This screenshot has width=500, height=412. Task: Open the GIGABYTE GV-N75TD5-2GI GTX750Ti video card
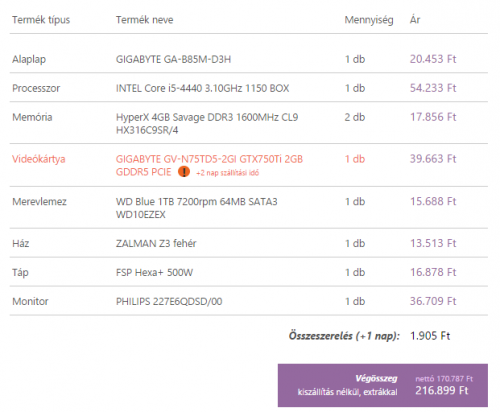tap(209, 165)
